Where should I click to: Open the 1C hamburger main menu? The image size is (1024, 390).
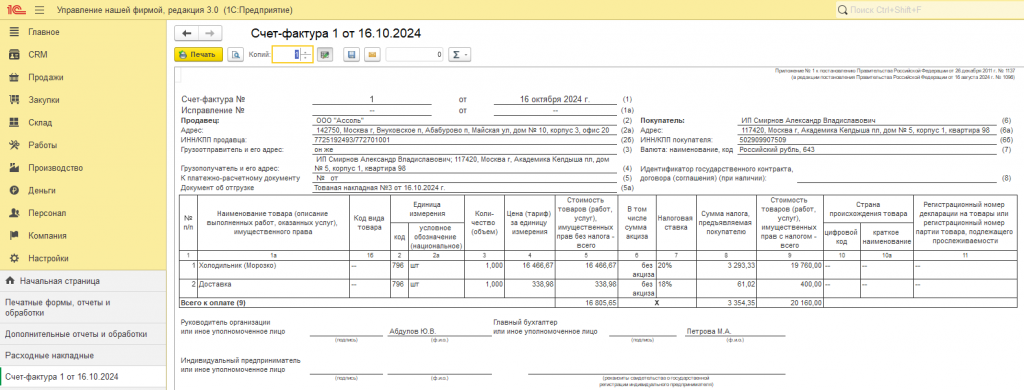(x=39, y=10)
